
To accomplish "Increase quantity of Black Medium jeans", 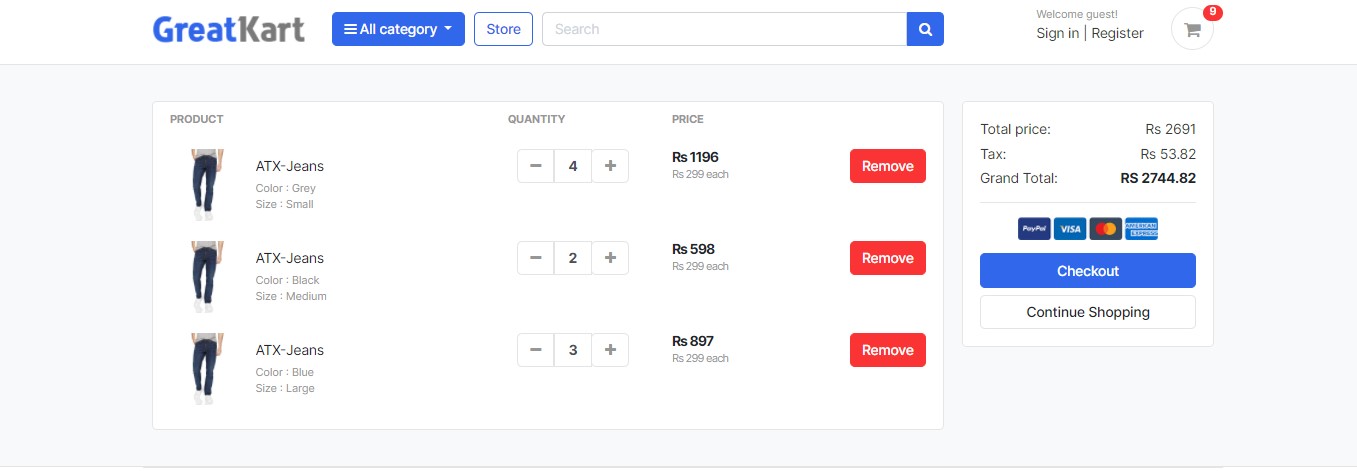I will pyautogui.click(x=610, y=258).
